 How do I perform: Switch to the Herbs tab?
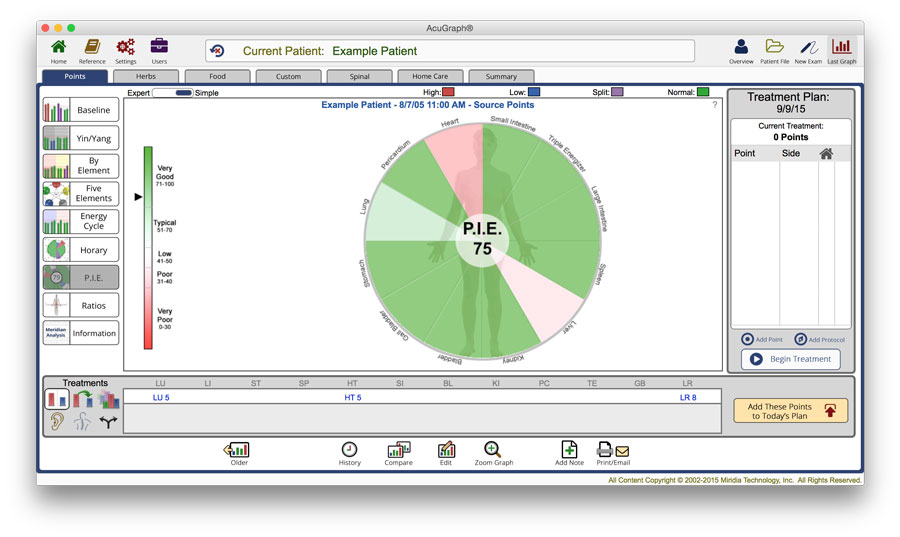[146, 76]
